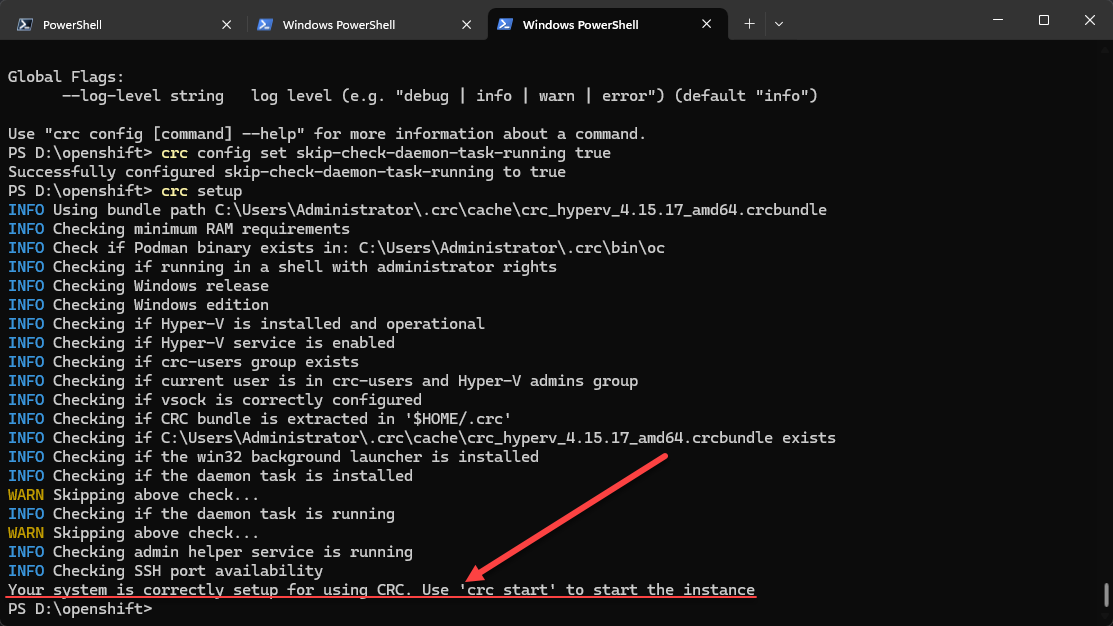Click the icon on the active Windows PowerShell tab

coord(505,24)
